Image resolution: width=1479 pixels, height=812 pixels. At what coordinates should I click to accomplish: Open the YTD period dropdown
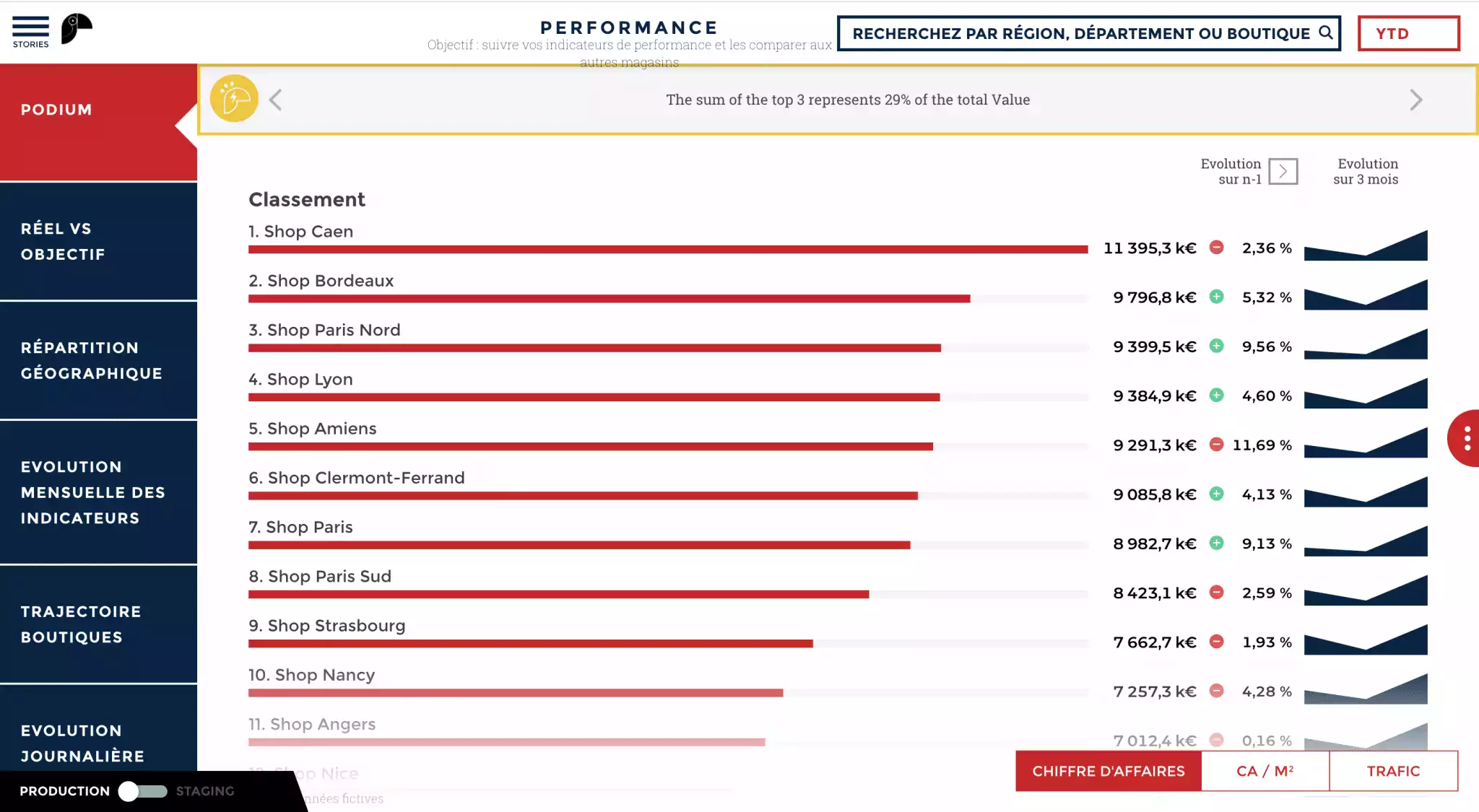point(1408,33)
